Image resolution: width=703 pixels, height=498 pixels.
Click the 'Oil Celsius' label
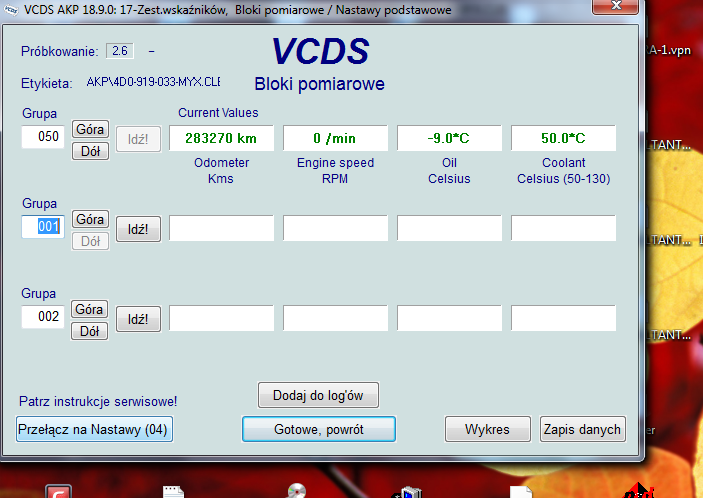tap(449, 171)
